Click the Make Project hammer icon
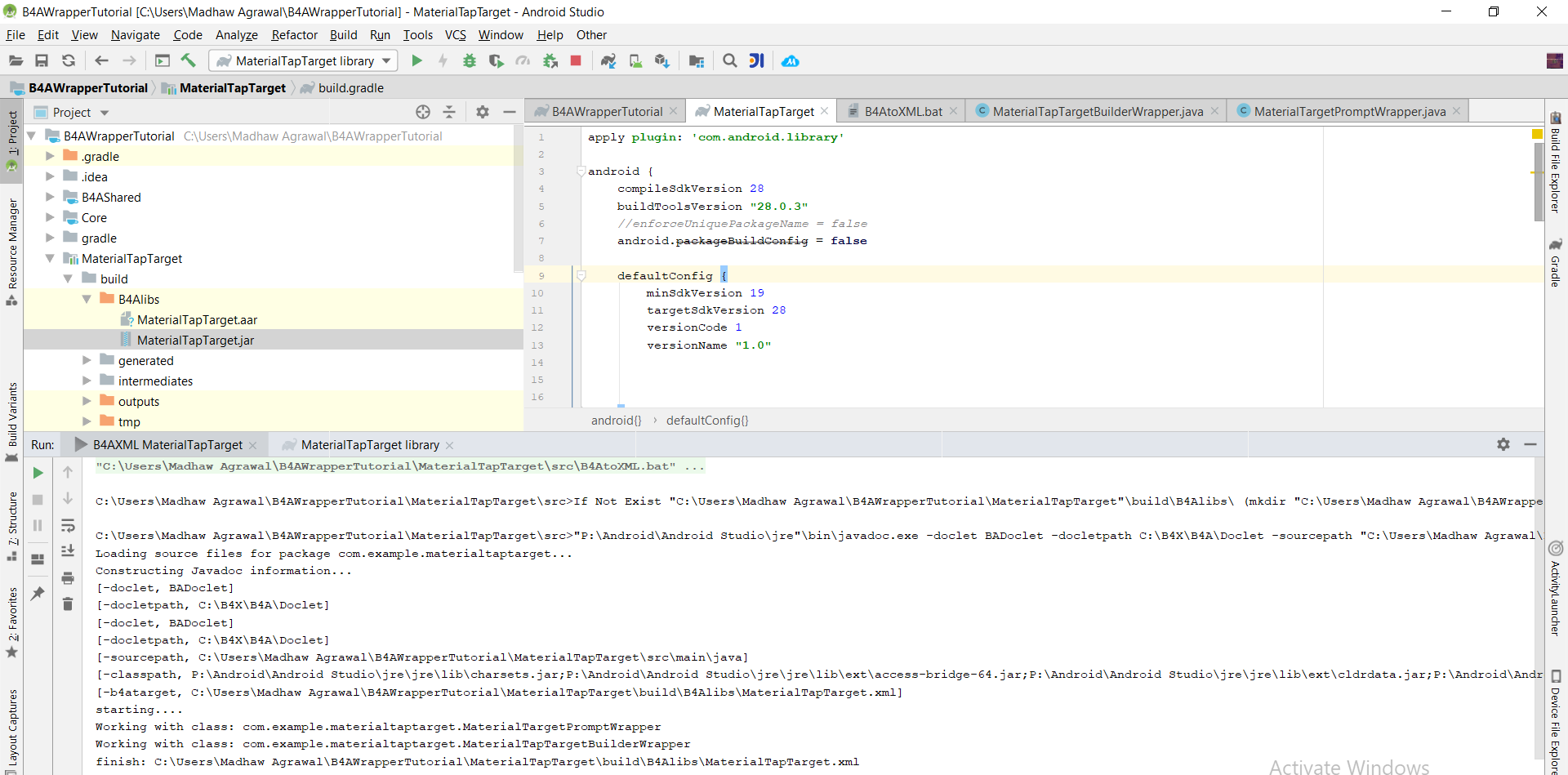Image resolution: width=1568 pixels, height=775 pixels. pos(189,60)
